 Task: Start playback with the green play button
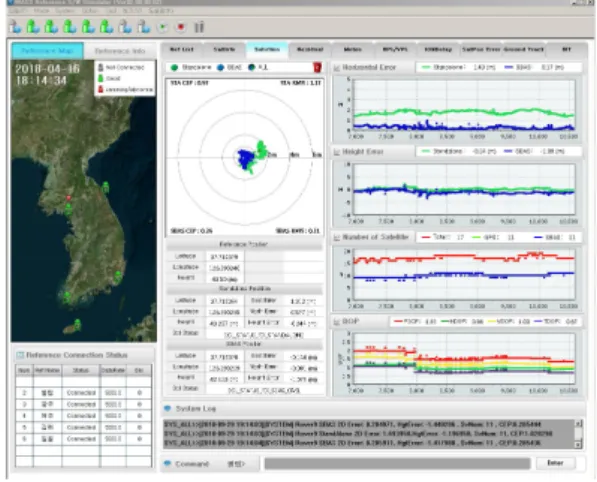coord(163,27)
